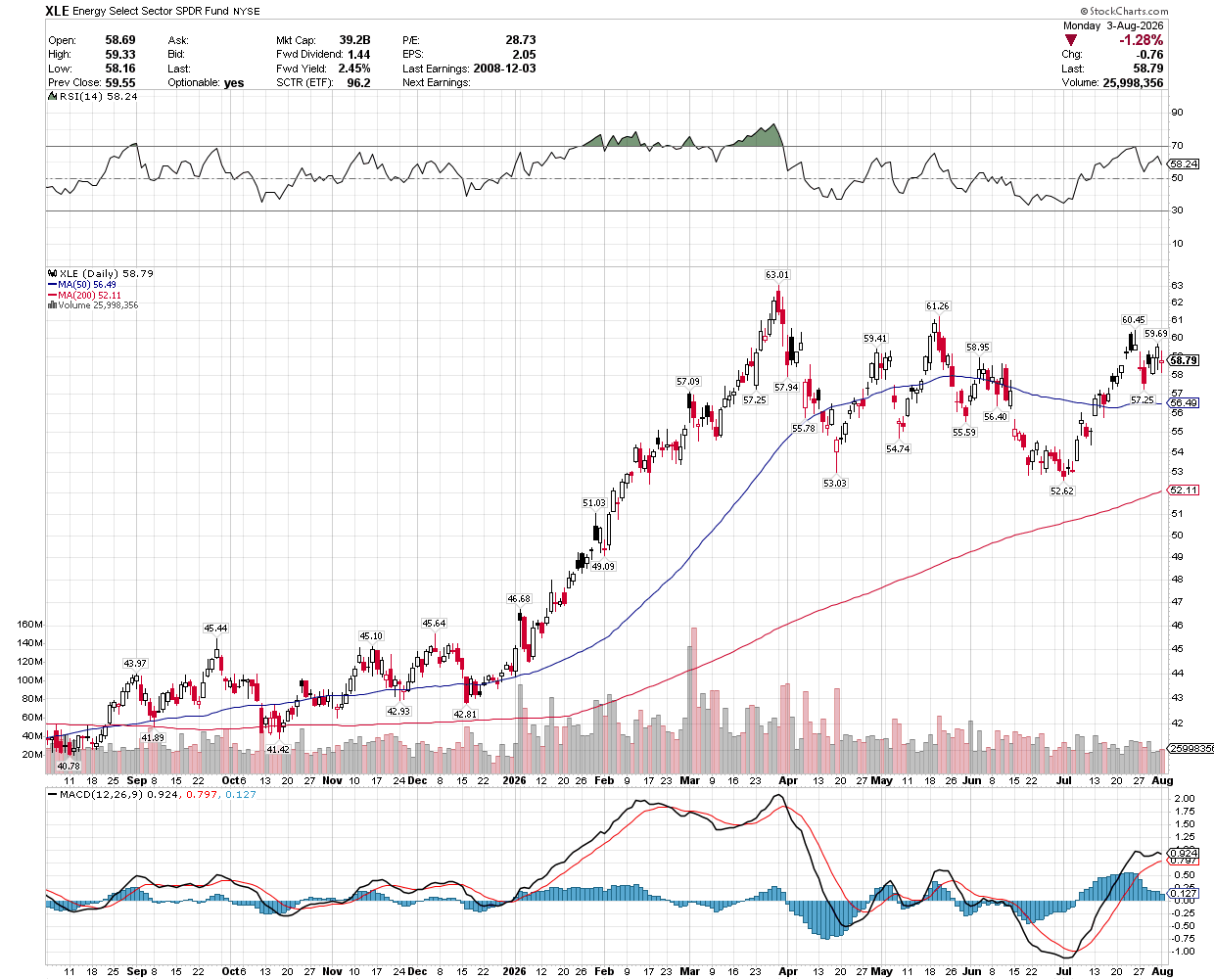Screen dimensions: 1214x980
Task: Click the Energy Select Sector SPDR Fund title
Action: [x=151, y=12]
